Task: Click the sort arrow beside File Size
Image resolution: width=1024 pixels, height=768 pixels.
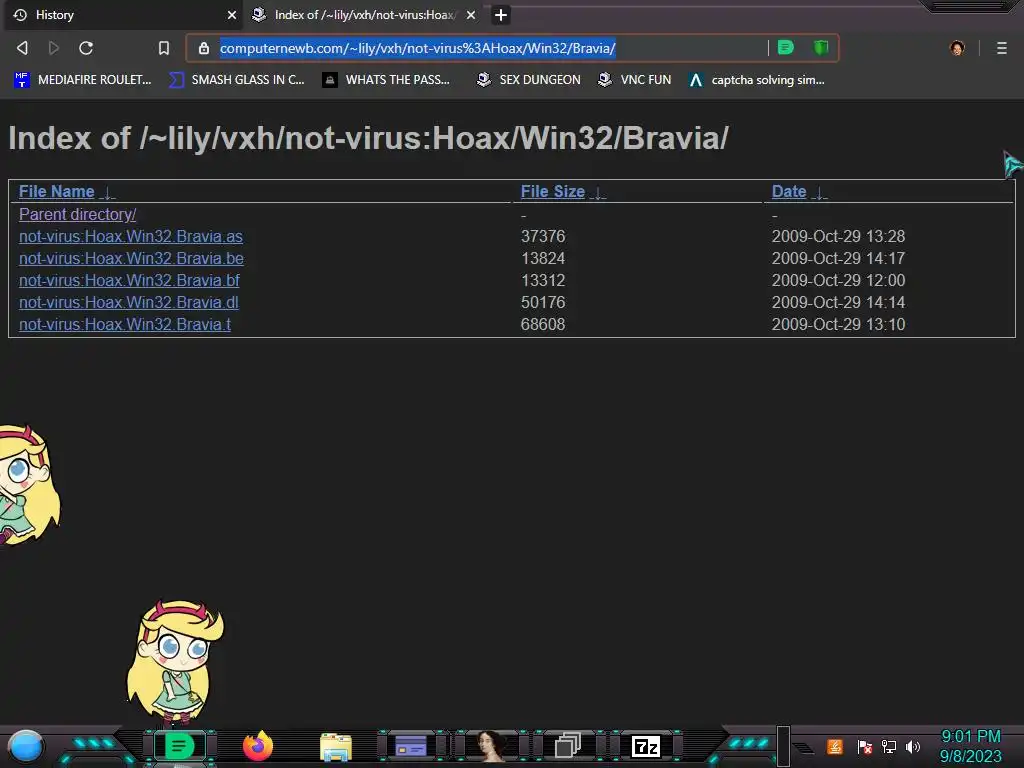Action: [598, 193]
